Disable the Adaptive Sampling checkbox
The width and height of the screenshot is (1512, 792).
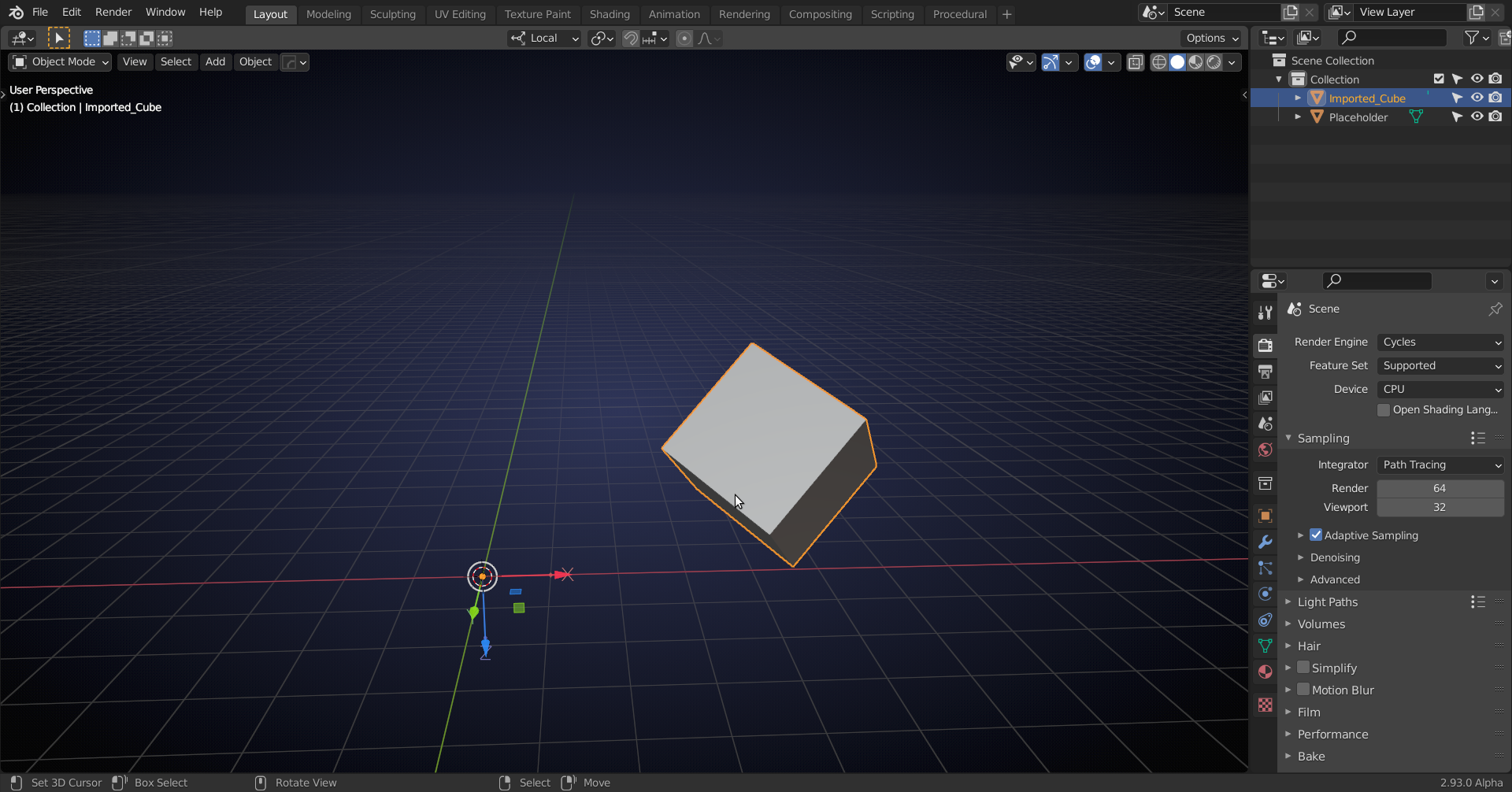[x=1316, y=535]
